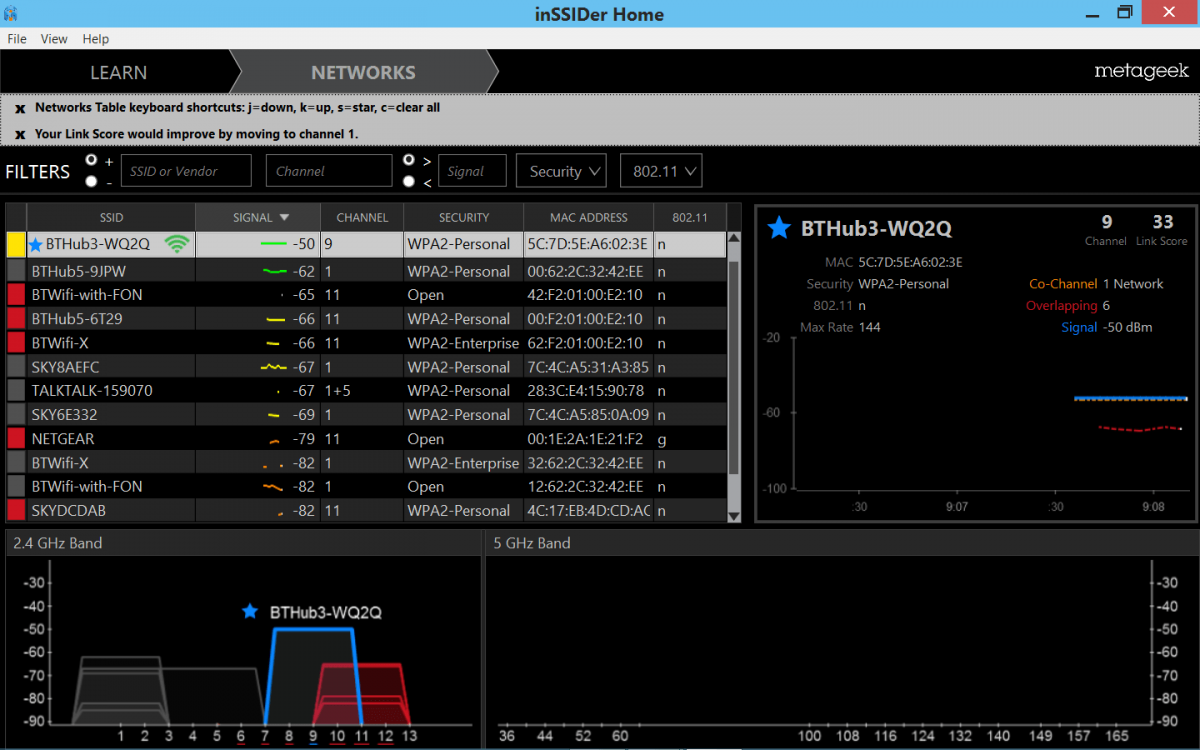Click the Link Score value 33
1200x750 pixels.
tap(1163, 222)
